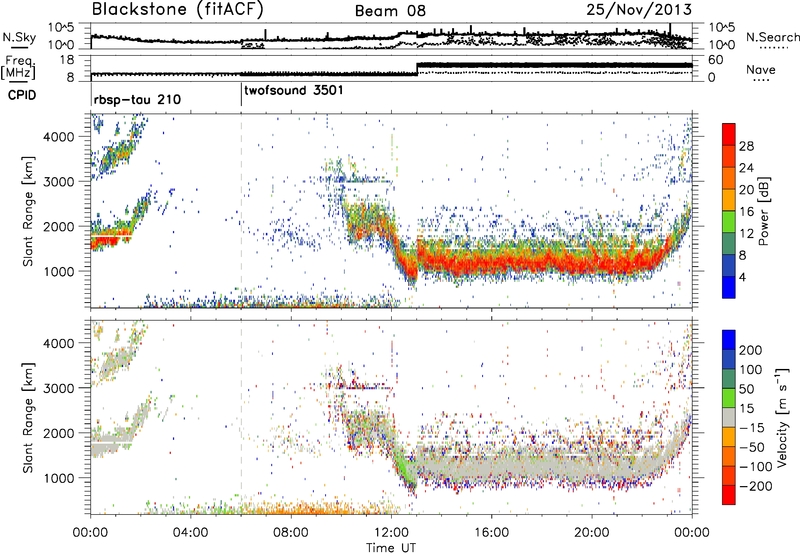Viewport: 800px width, 554px height.
Task: Click the "twofsound 3501" control program label
Action: [294, 91]
